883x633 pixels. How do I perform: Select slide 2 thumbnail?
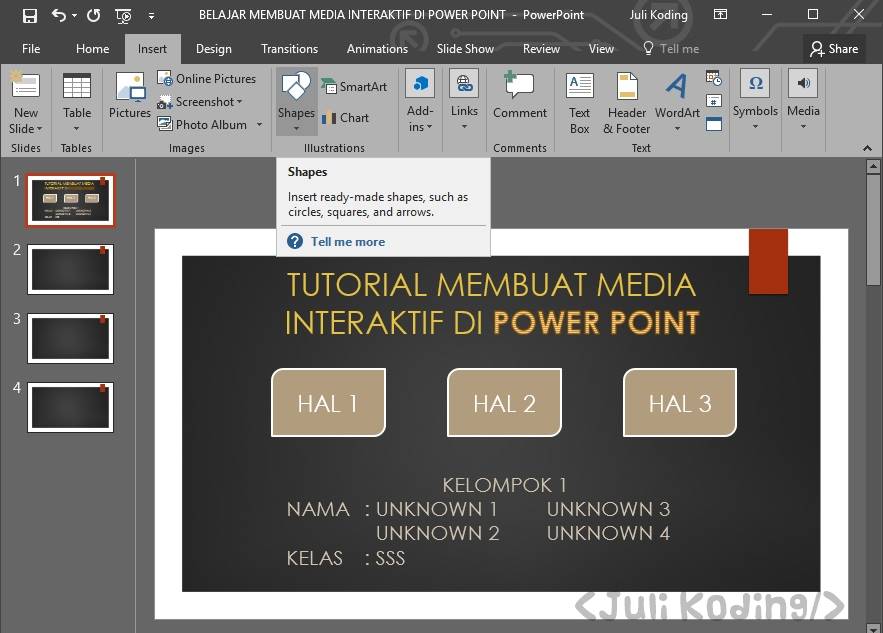click(70, 269)
